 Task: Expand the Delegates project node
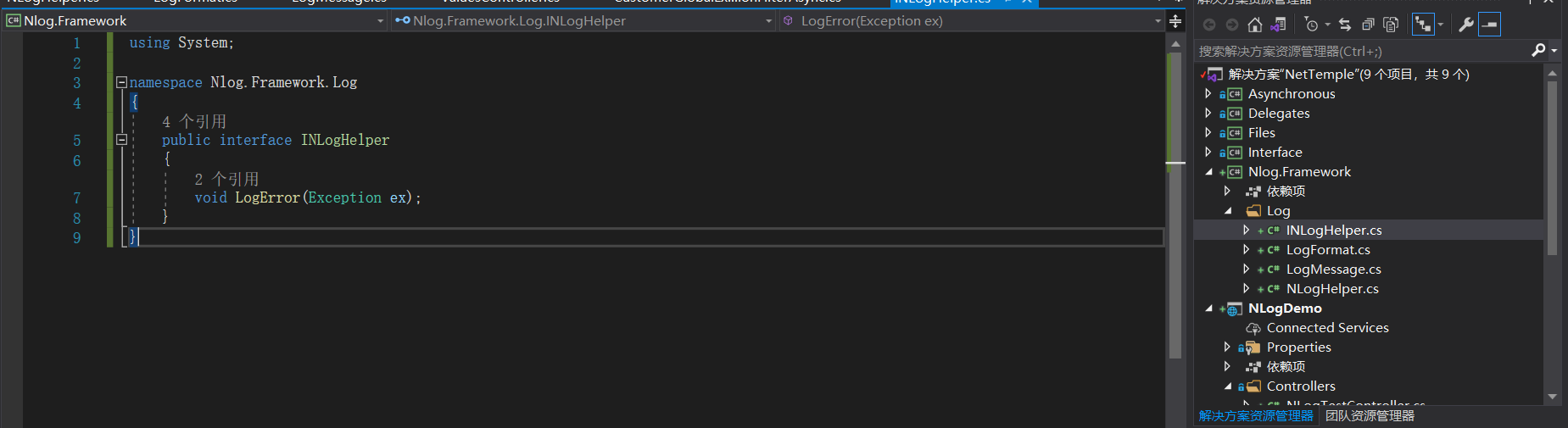point(1208,113)
